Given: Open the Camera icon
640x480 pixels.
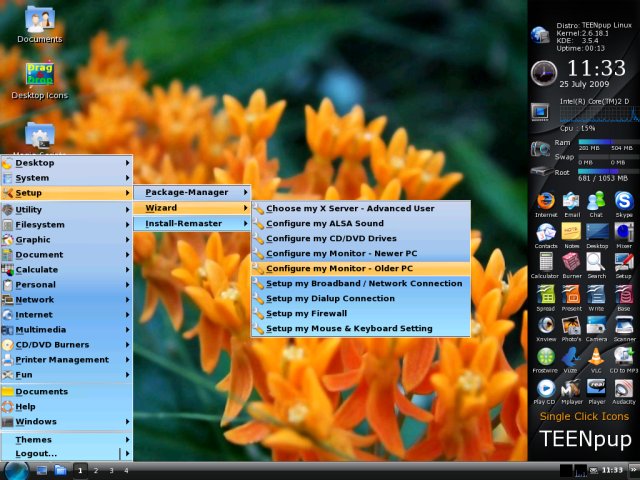Looking at the screenshot, I should click(x=596, y=325).
